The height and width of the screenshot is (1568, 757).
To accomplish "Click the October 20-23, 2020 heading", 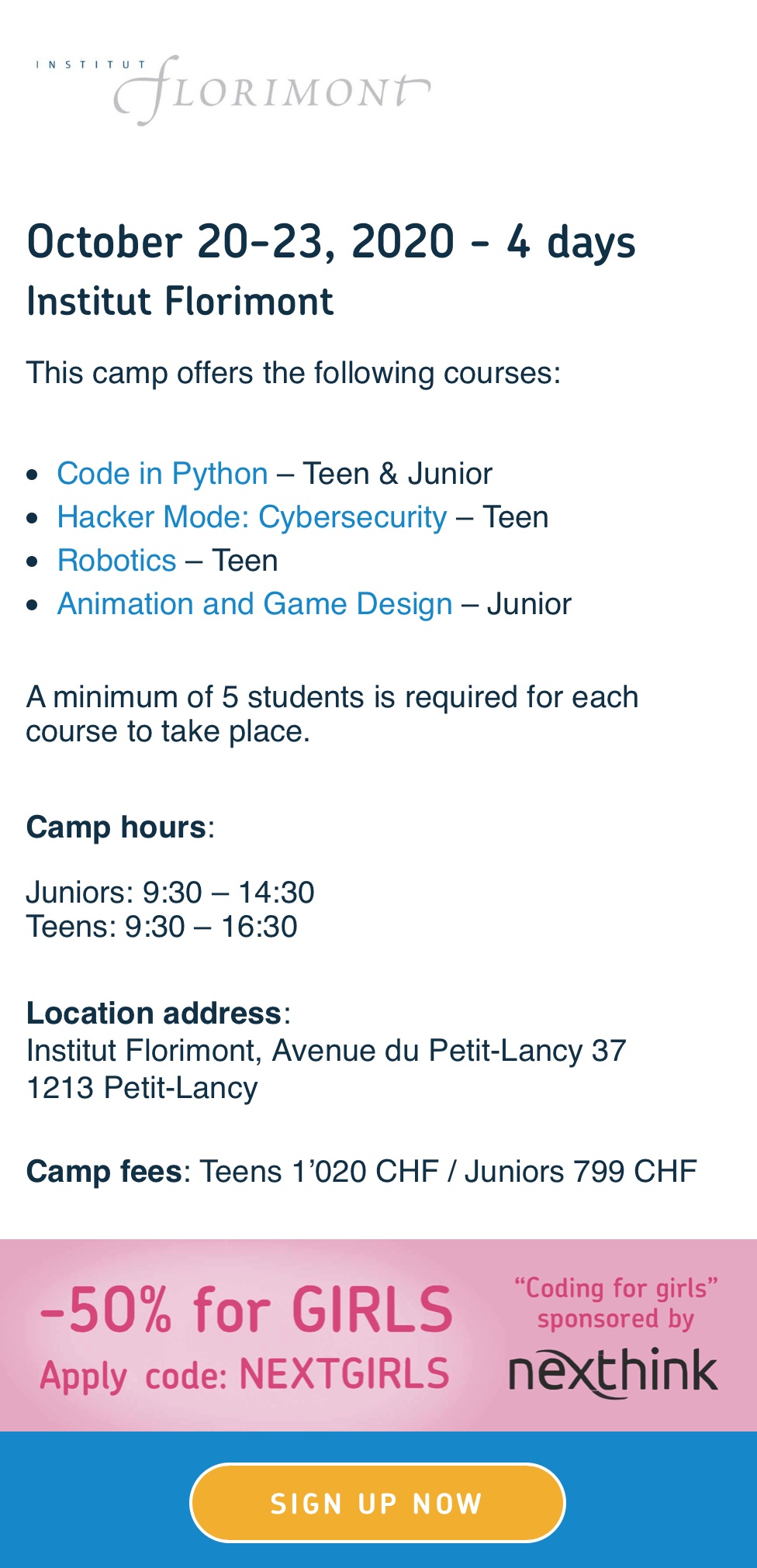I will (331, 242).
